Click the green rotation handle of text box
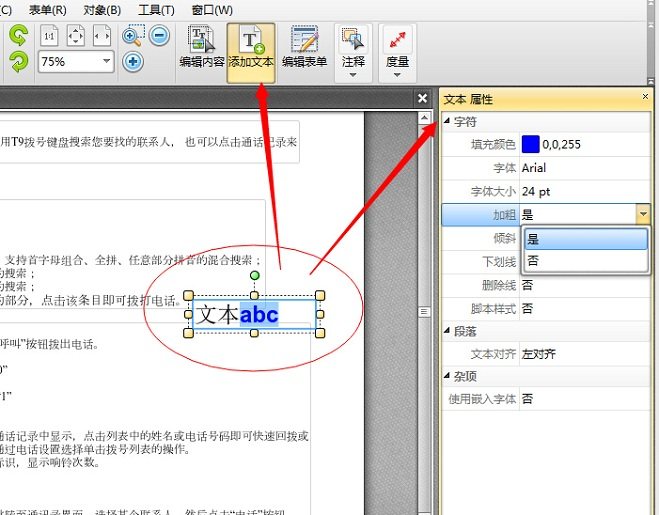The width and height of the screenshot is (659, 515). (254, 275)
